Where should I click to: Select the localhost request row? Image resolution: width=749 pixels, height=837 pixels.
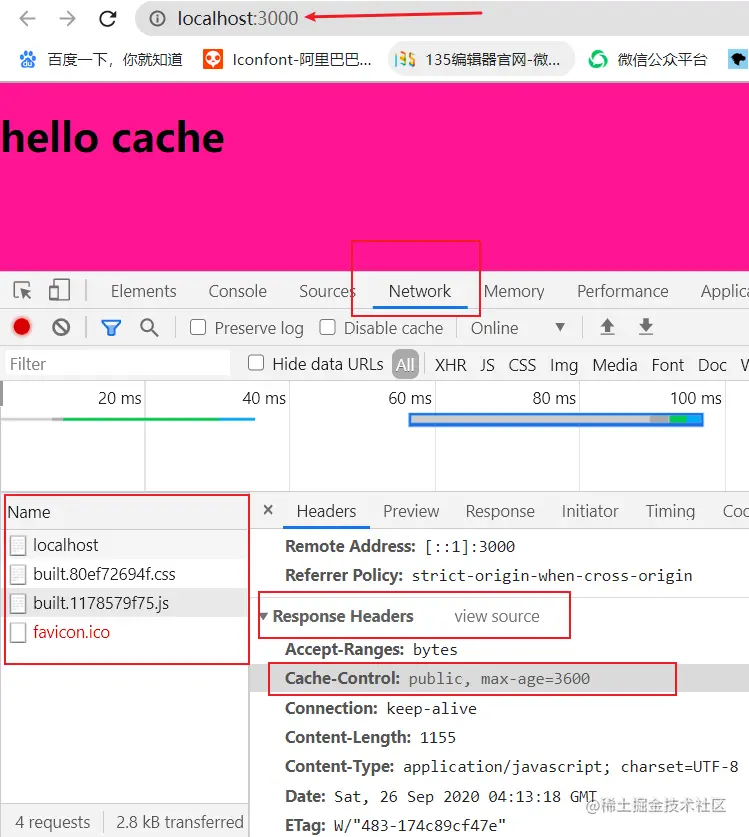click(127, 545)
